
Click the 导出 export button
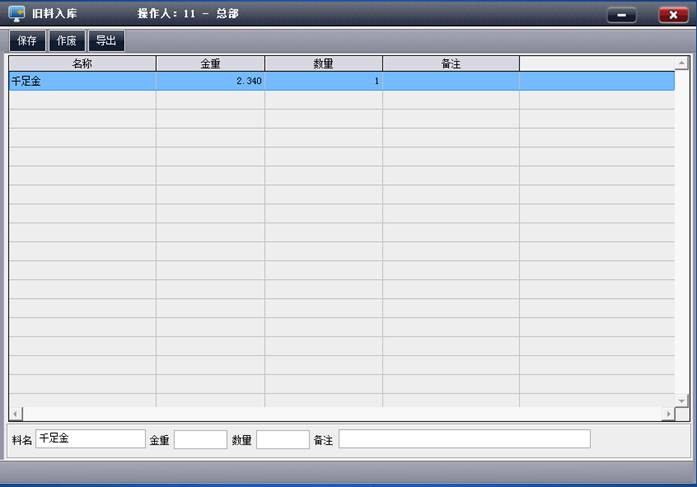click(x=106, y=41)
